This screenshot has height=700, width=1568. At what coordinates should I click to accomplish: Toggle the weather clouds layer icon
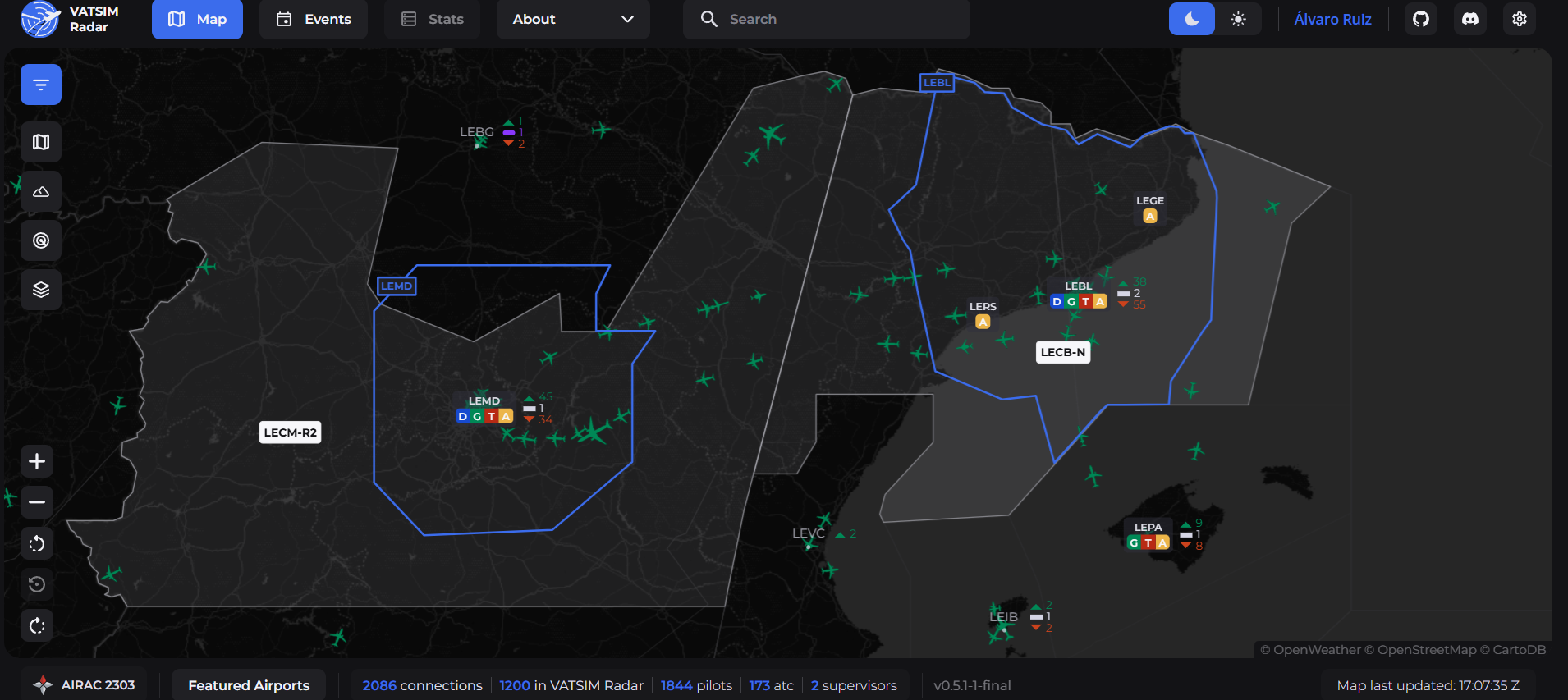(x=41, y=191)
